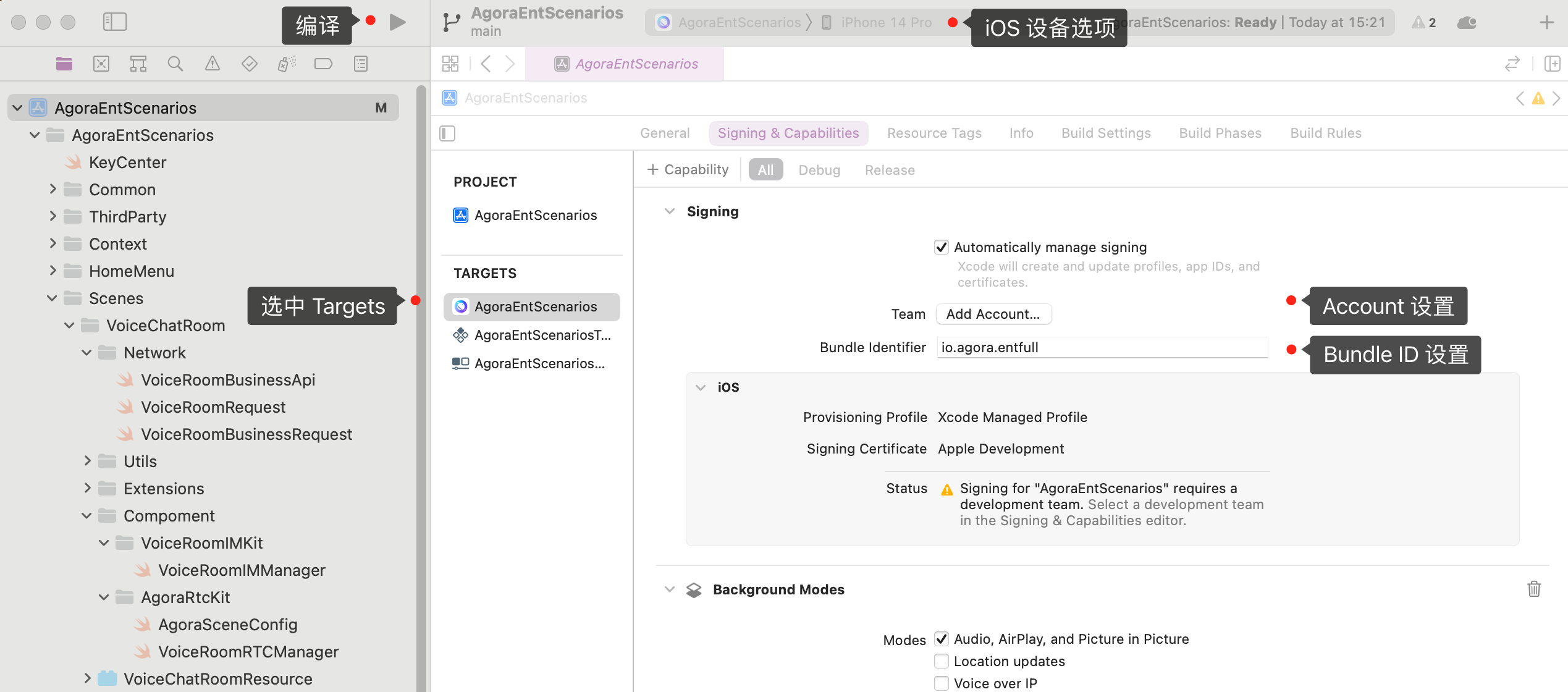Delete the Background Modes capability
The height and width of the screenshot is (692, 1568).
point(1534,589)
